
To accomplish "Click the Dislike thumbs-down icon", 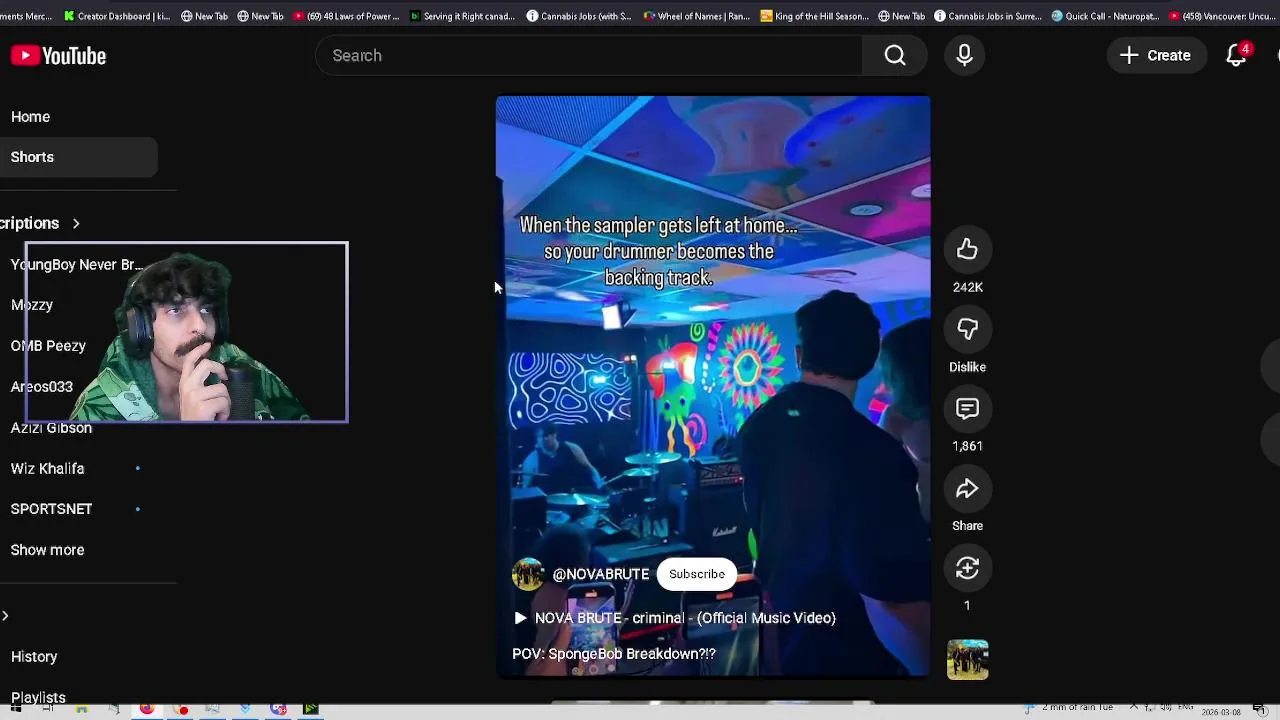I will 967,330.
